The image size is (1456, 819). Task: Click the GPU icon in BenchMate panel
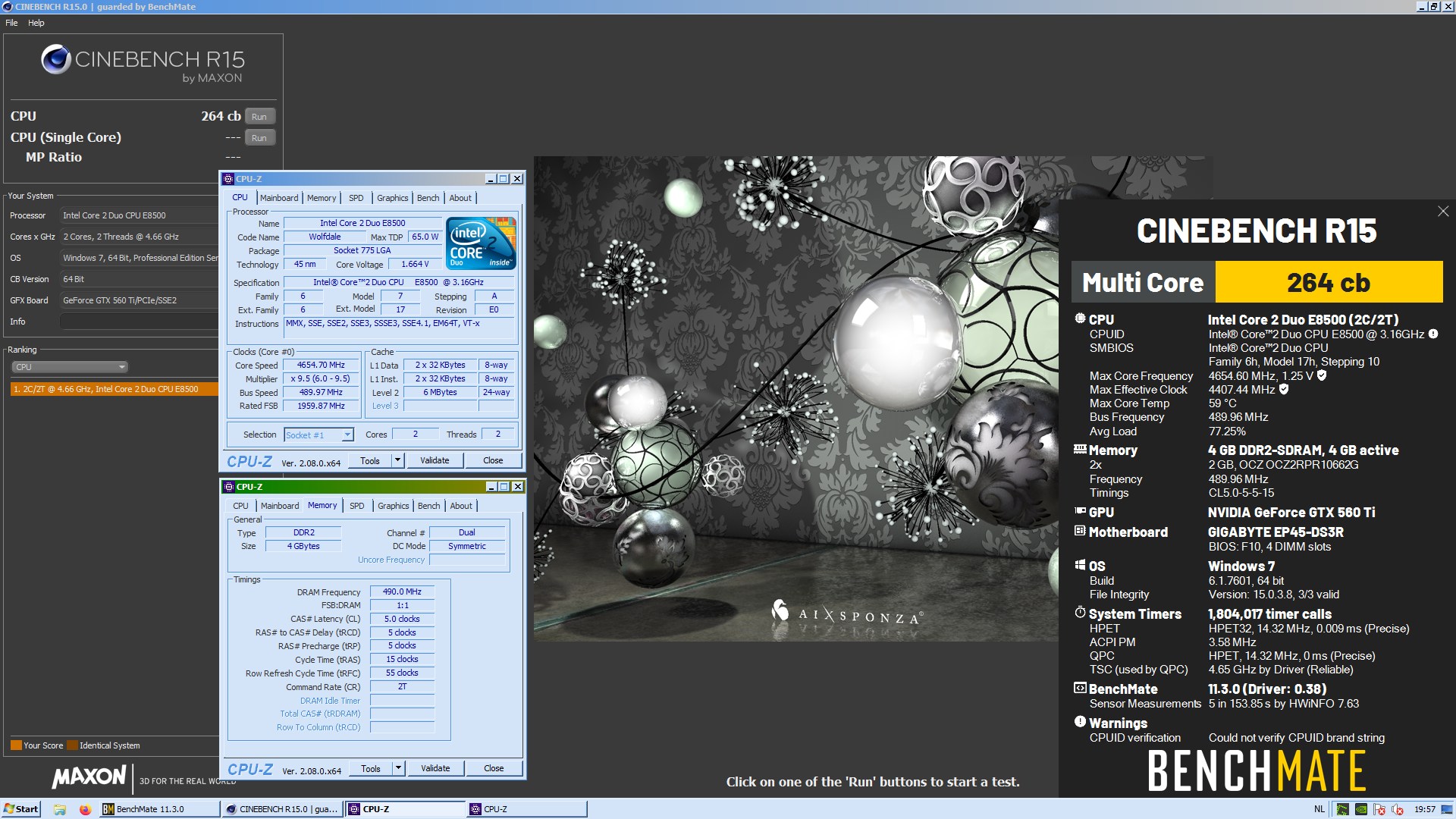(x=1080, y=511)
